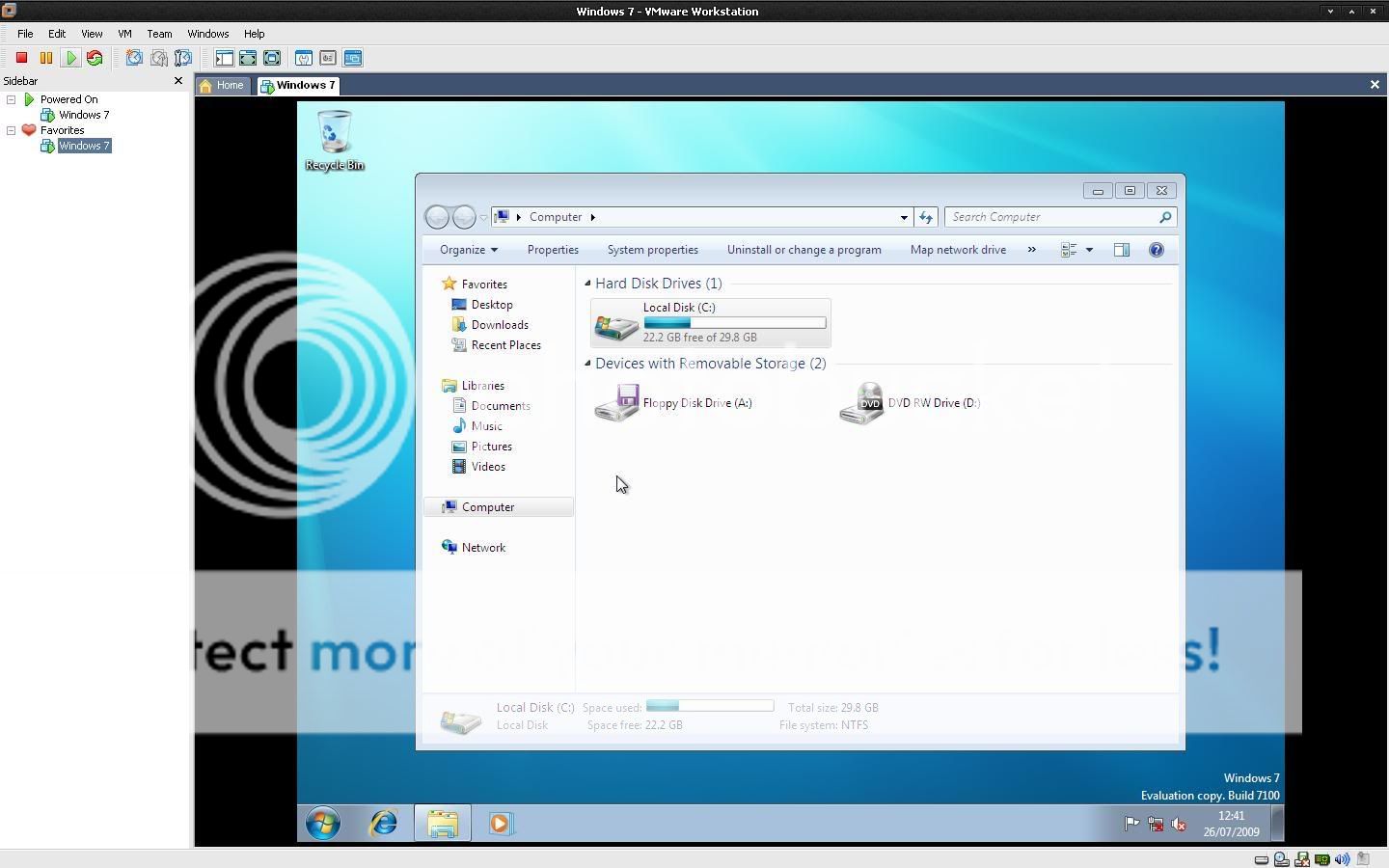Viewport: 1389px width, 868px height.
Task: Click the Summary view wrench window icon
Action: [x=304, y=58]
